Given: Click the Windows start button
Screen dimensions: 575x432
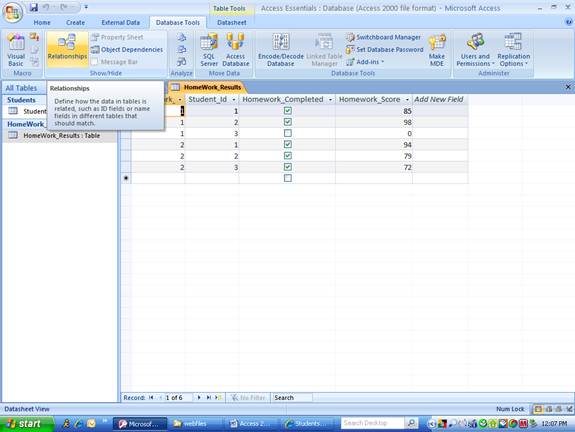Looking at the screenshot, I should [27, 424].
